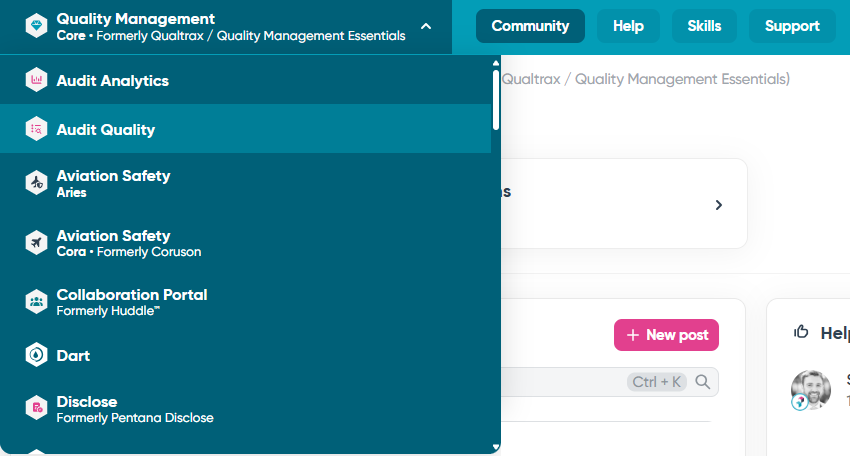Image resolution: width=850 pixels, height=456 pixels.
Task: Click the Dart droplet icon
Action: [x=37, y=355]
